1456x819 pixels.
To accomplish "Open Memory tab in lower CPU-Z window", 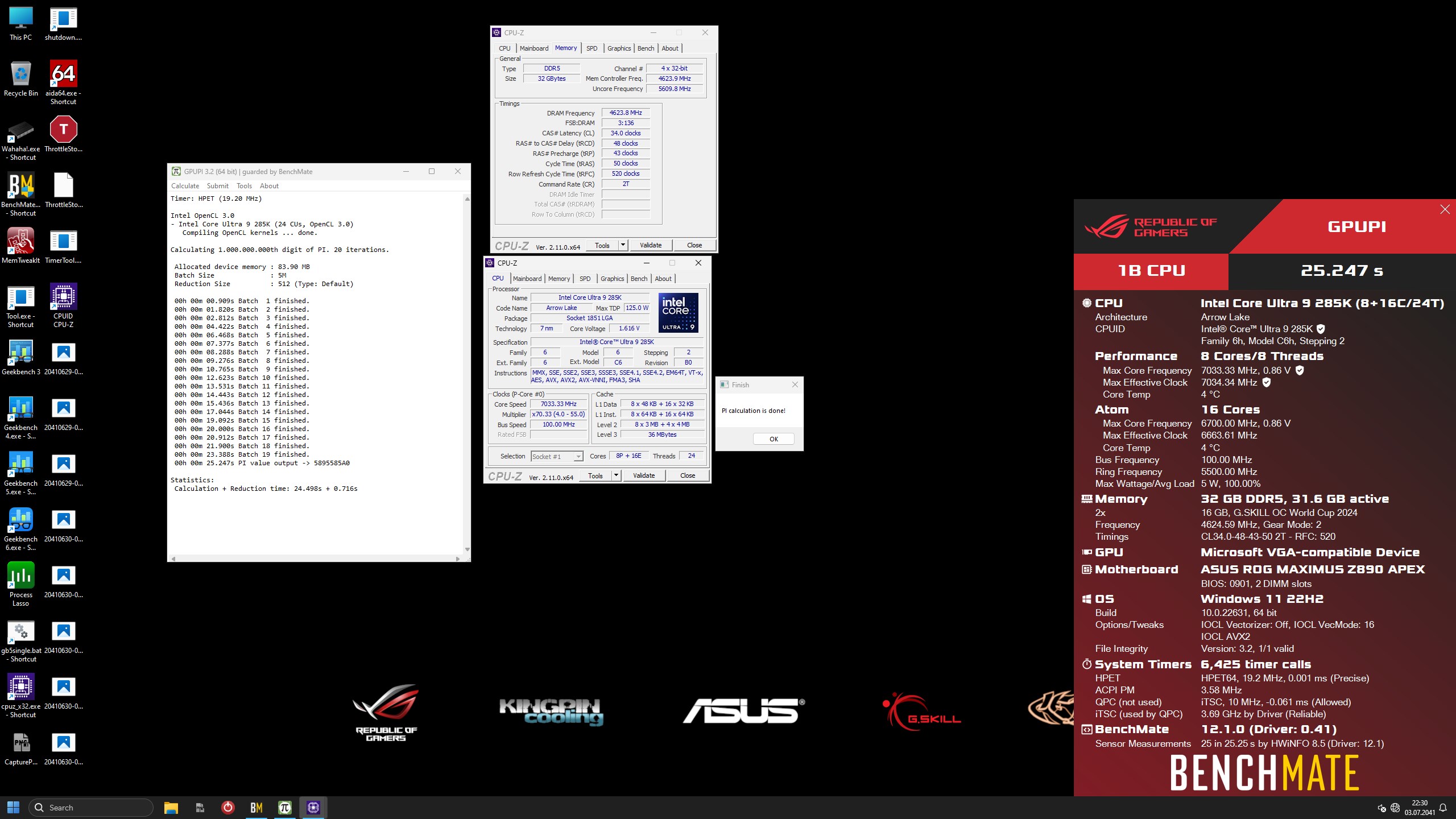I will (559, 279).
